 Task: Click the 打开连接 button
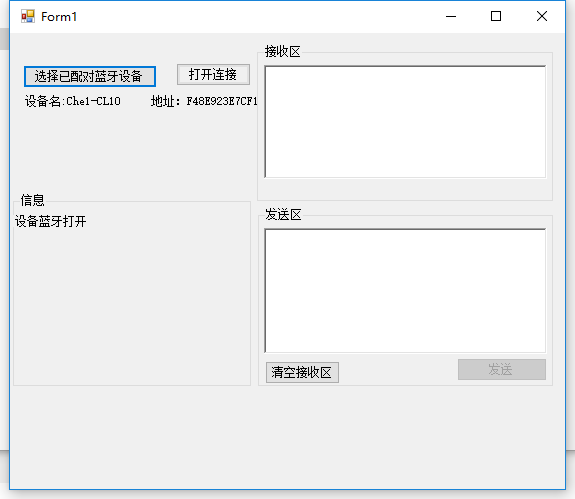coord(213,74)
